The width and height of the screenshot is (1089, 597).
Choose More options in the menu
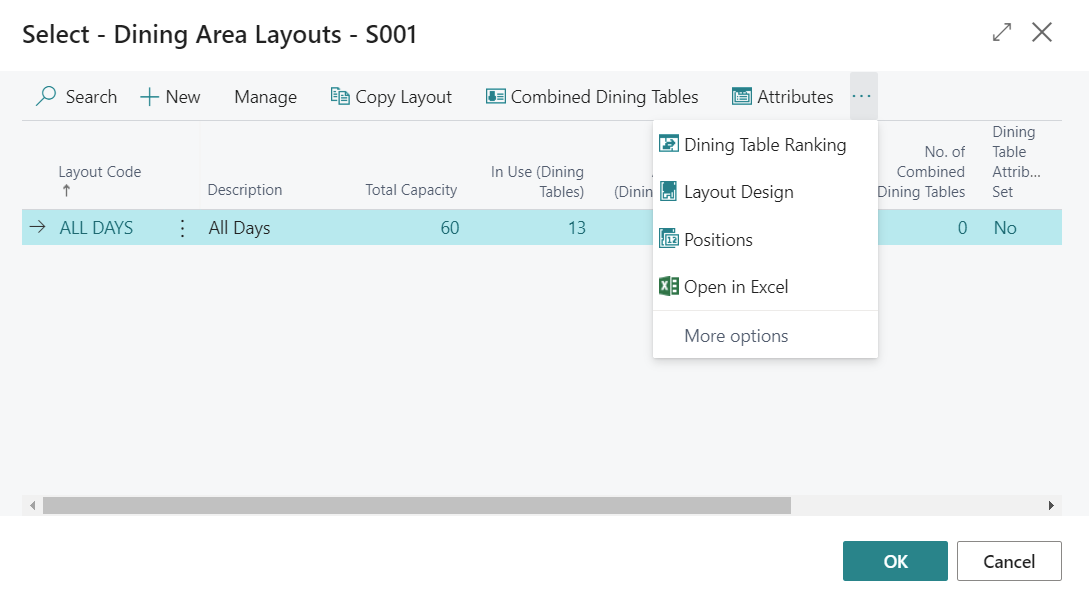click(736, 336)
